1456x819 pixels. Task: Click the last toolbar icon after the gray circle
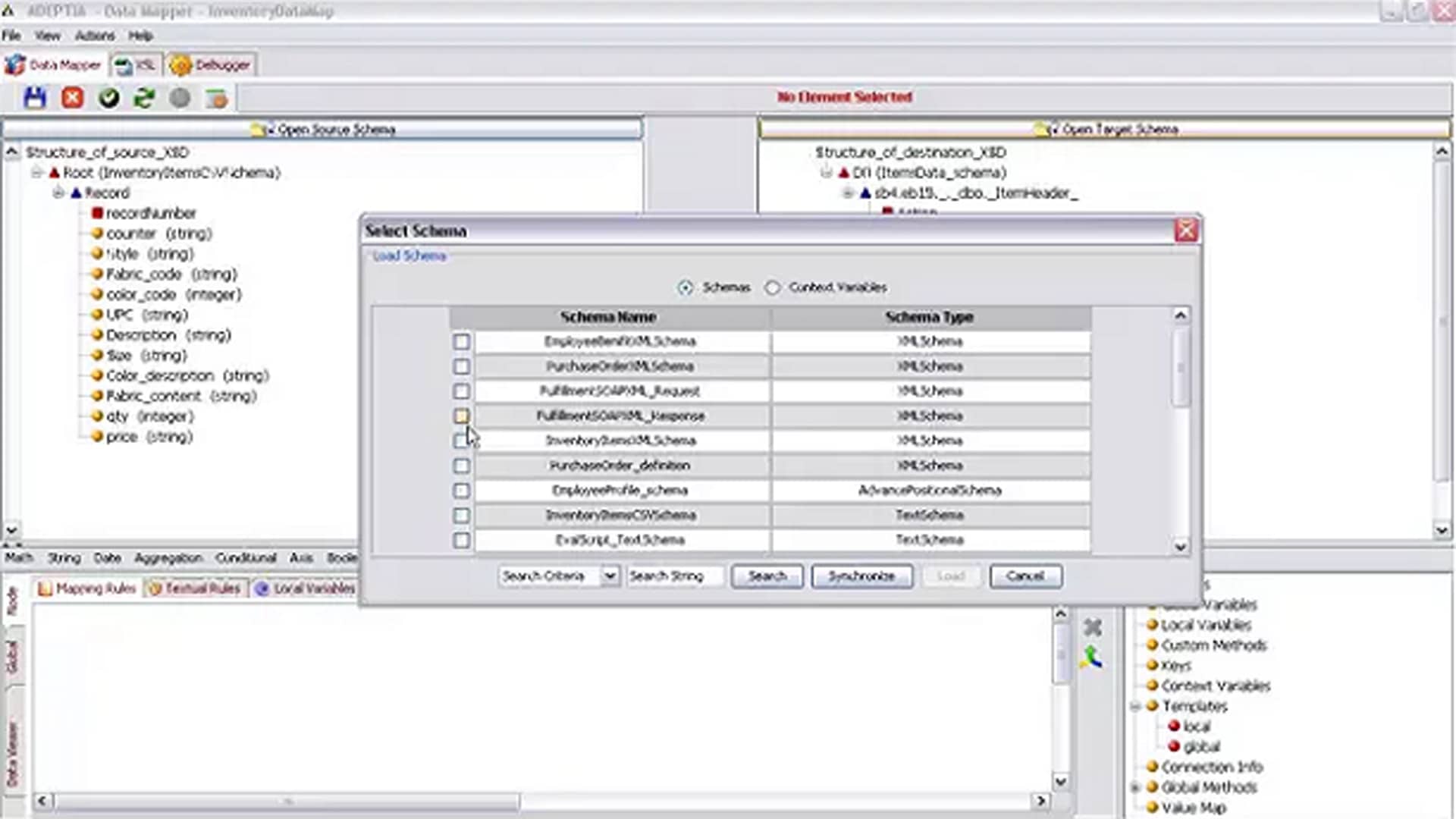(216, 99)
